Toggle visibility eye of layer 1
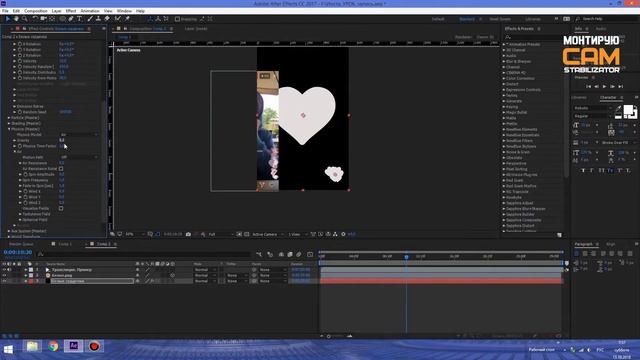The image size is (640, 360). (x=4, y=270)
